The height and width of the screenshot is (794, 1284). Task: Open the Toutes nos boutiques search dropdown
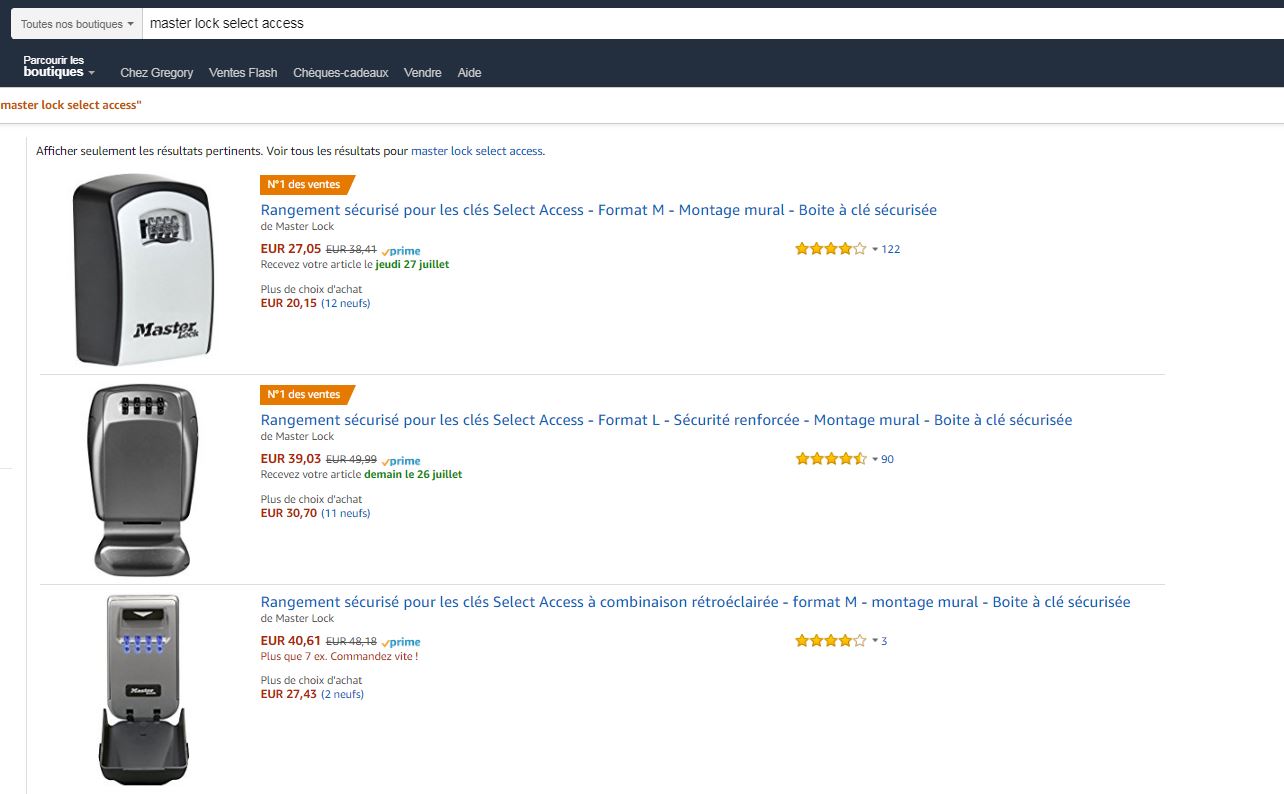pyautogui.click(x=77, y=23)
